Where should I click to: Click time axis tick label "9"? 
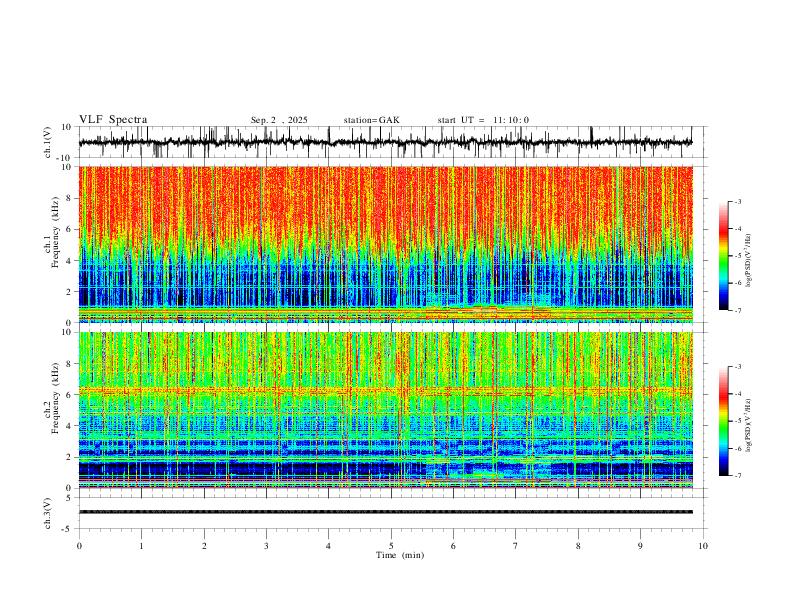coord(640,546)
